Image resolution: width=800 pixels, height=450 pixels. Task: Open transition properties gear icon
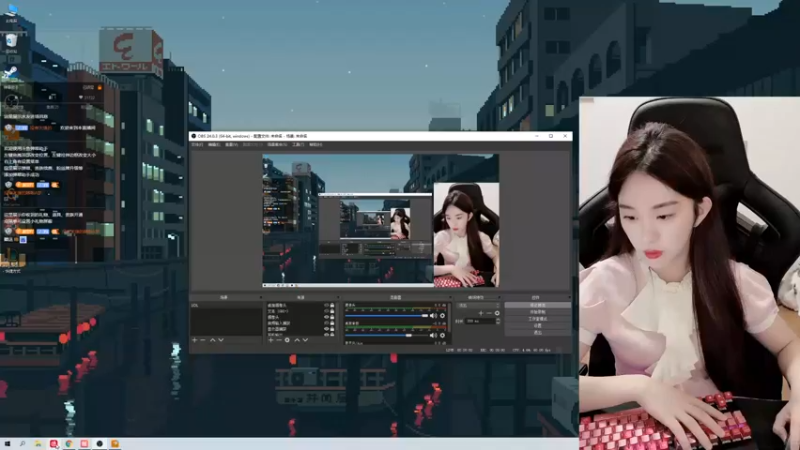coord(497,313)
